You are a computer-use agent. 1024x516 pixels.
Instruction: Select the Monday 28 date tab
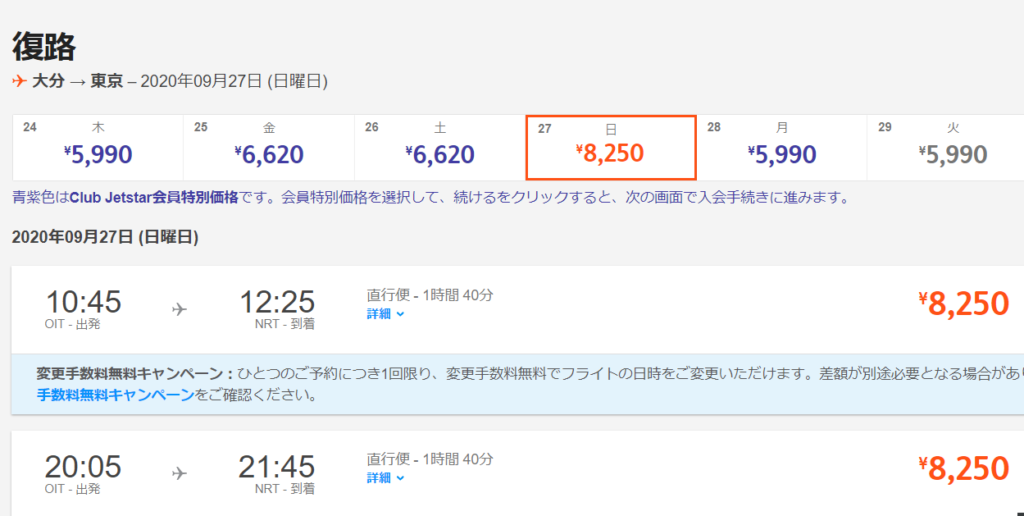coord(781,145)
